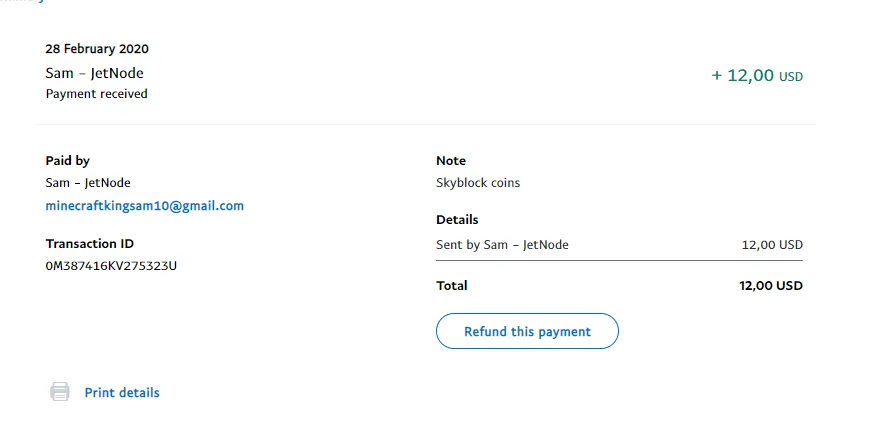Image resolution: width=870 pixels, height=432 pixels.
Task: Click the Details heading
Action: 457,219
